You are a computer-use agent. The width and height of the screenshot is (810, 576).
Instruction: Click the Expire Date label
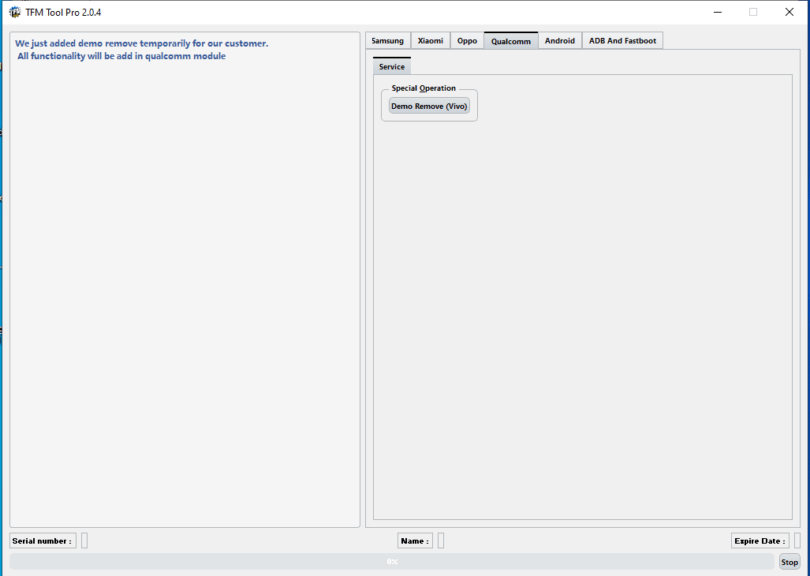coord(759,541)
